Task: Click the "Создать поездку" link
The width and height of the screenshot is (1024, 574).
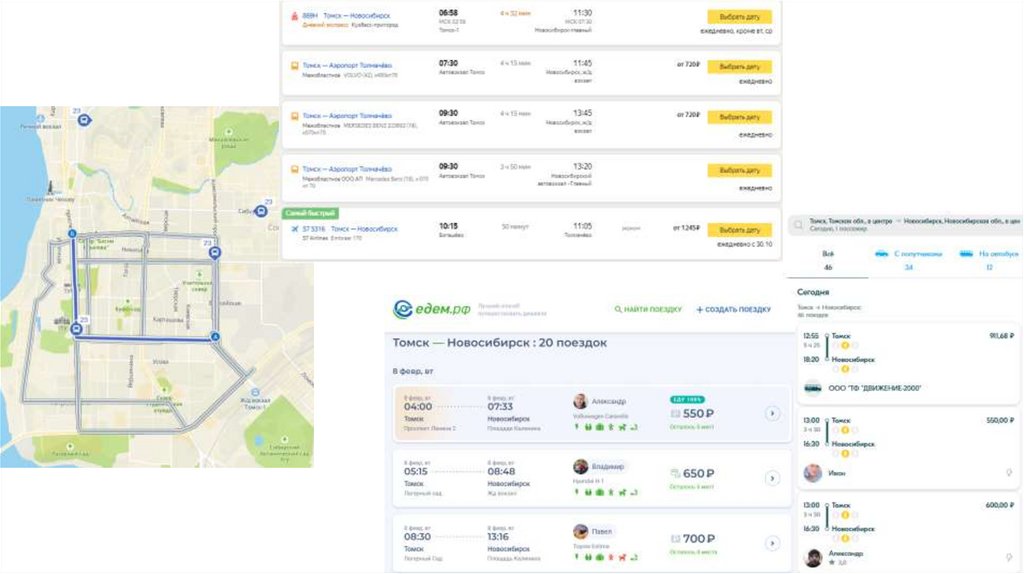Action: click(734, 310)
